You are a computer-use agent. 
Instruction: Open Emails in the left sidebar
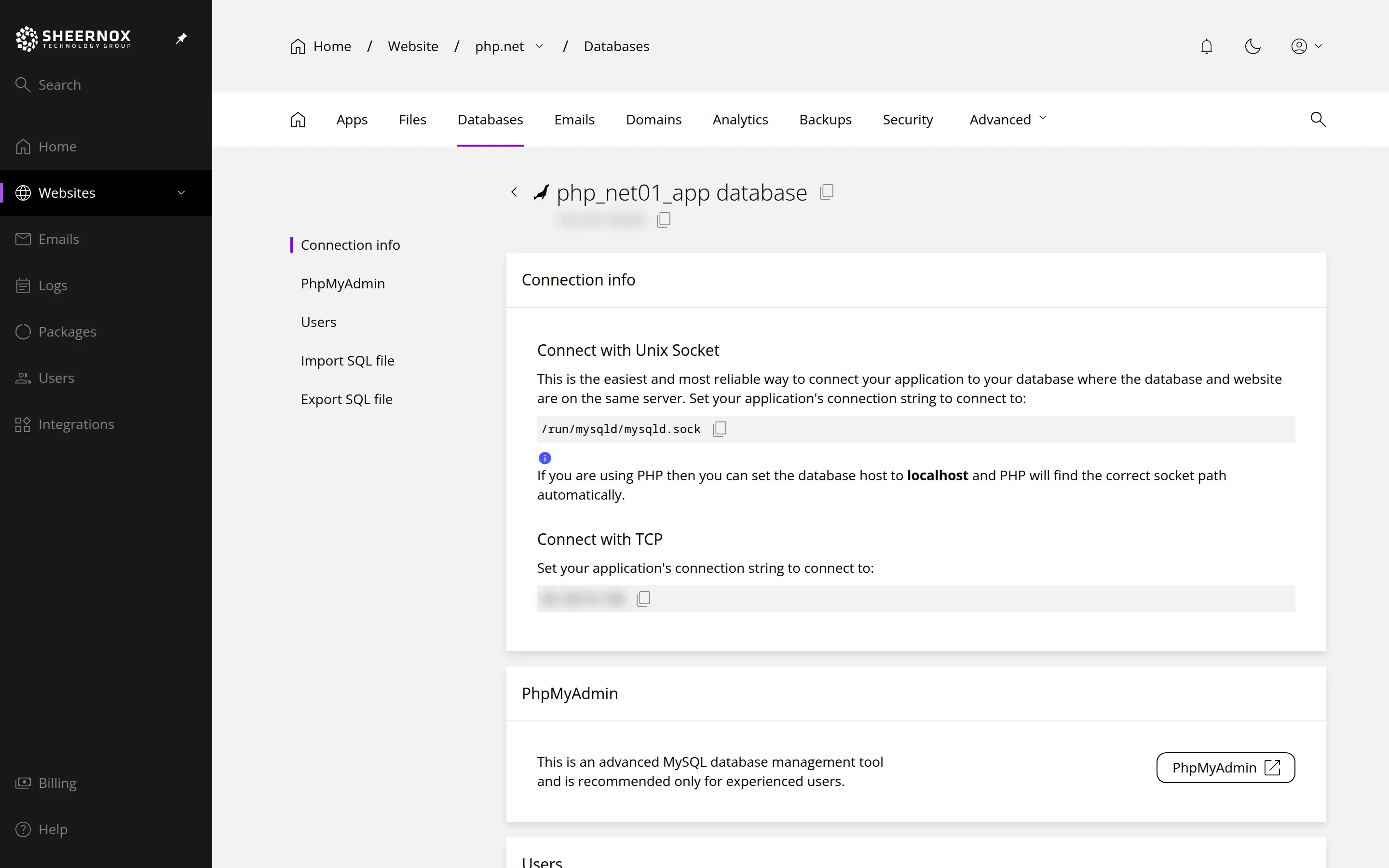click(x=106, y=239)
